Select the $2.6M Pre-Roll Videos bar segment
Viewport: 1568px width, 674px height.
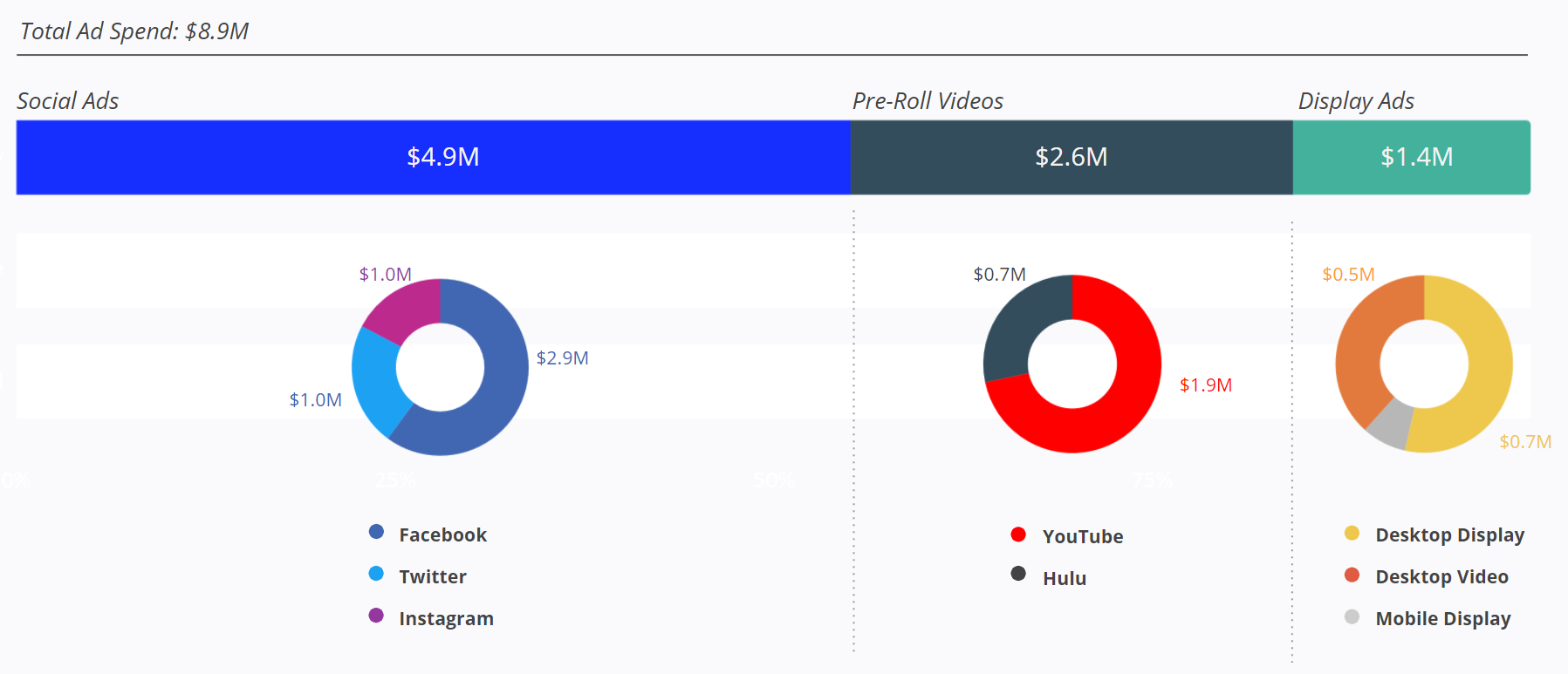pyautogui.click(x=1071, y=157)
